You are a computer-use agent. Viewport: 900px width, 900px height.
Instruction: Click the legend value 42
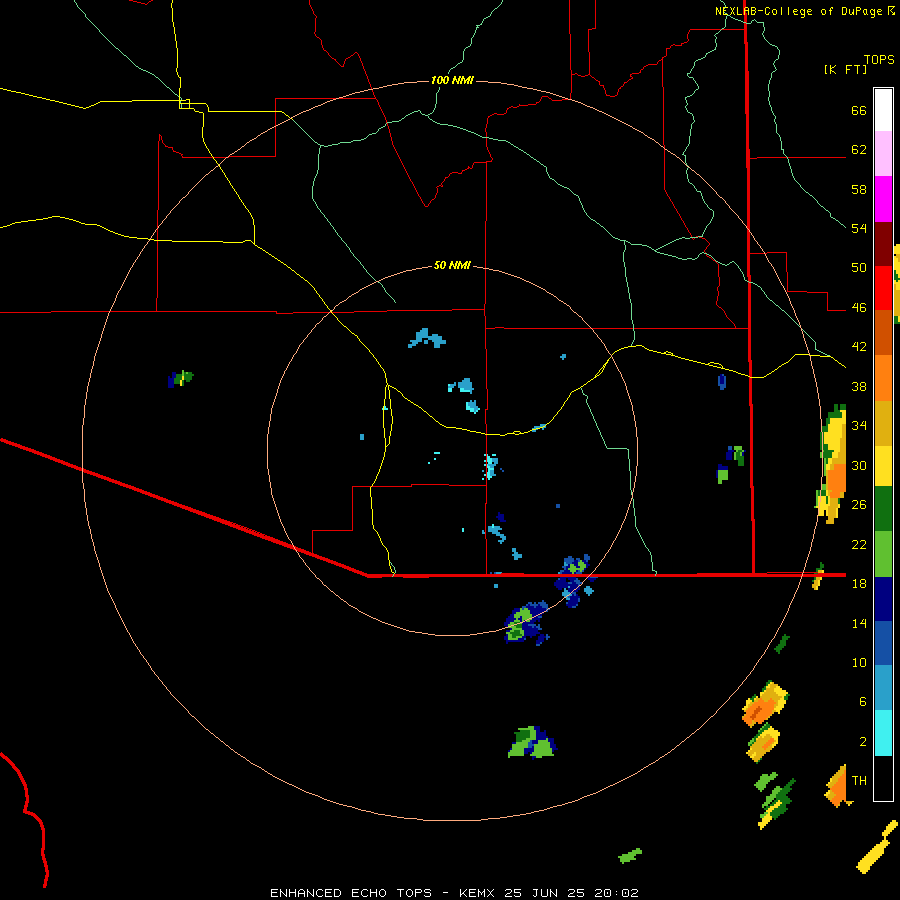point(859,347)
